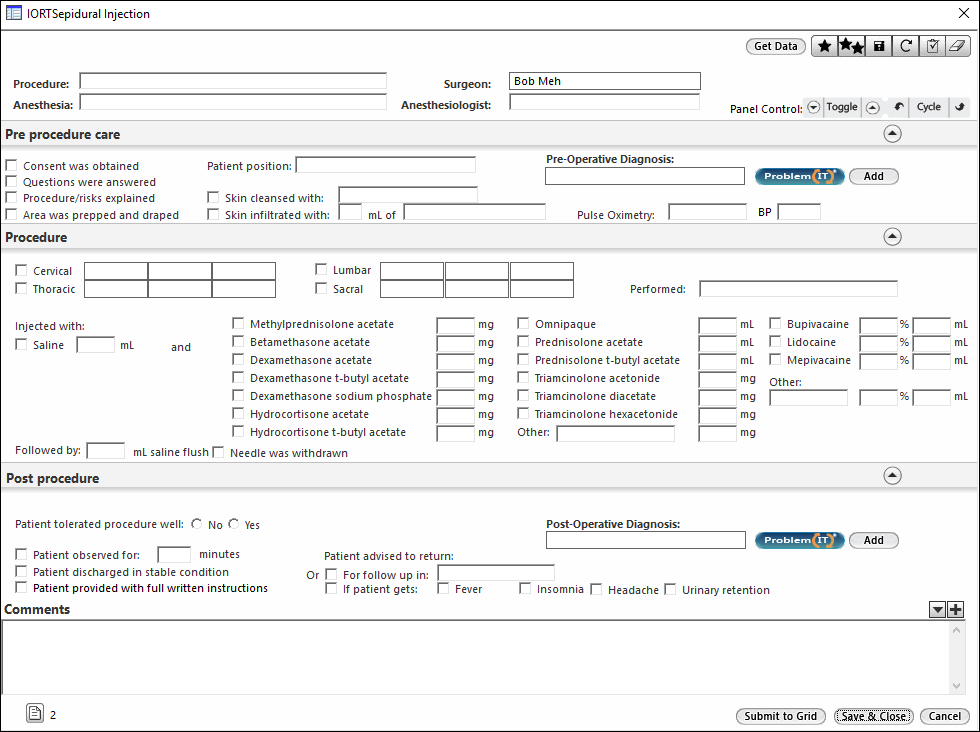Click ProblemIT beside Pre-Operative Diagnosis
This screenshot has height=732, width=980.
click(x=800, y=176)
